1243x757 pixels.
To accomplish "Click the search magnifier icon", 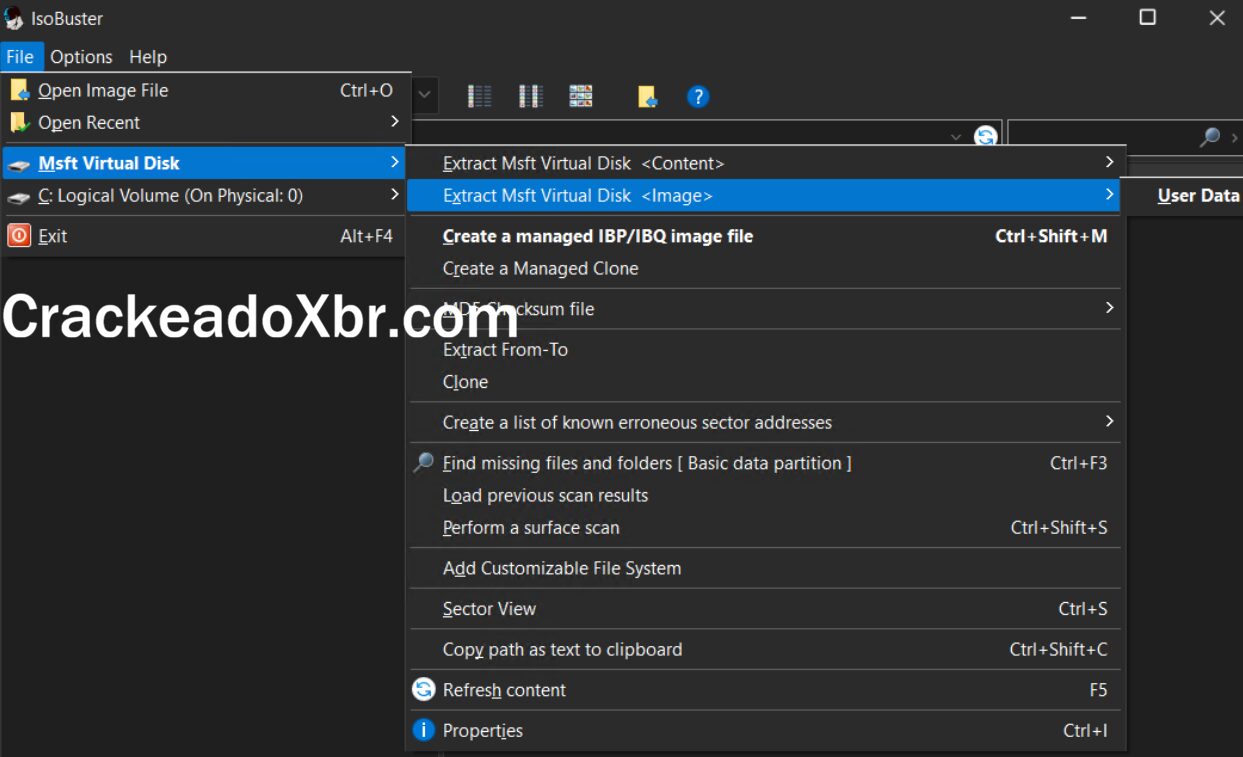I will (1210, 137).
